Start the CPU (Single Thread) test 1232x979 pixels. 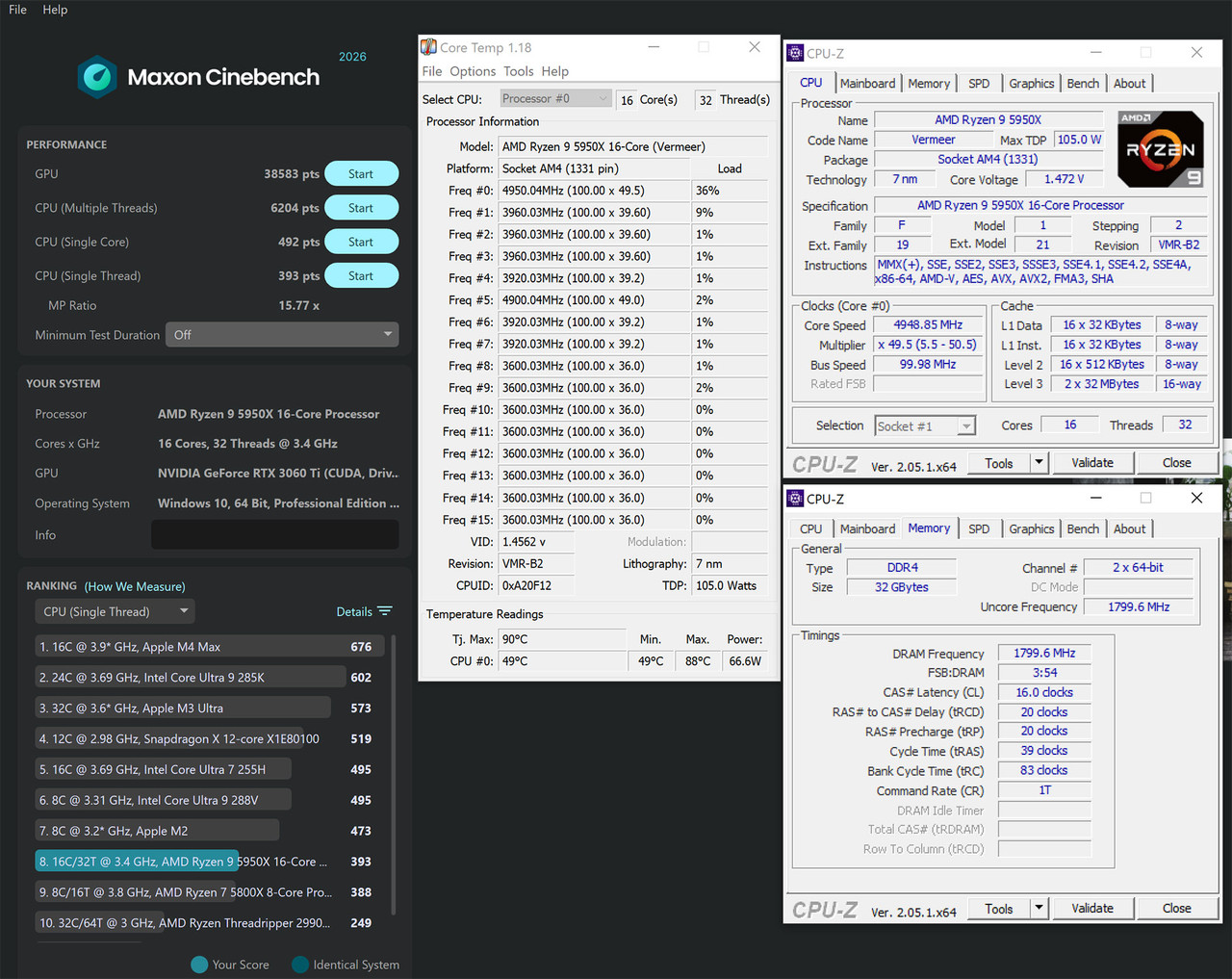tap(361, 275)
